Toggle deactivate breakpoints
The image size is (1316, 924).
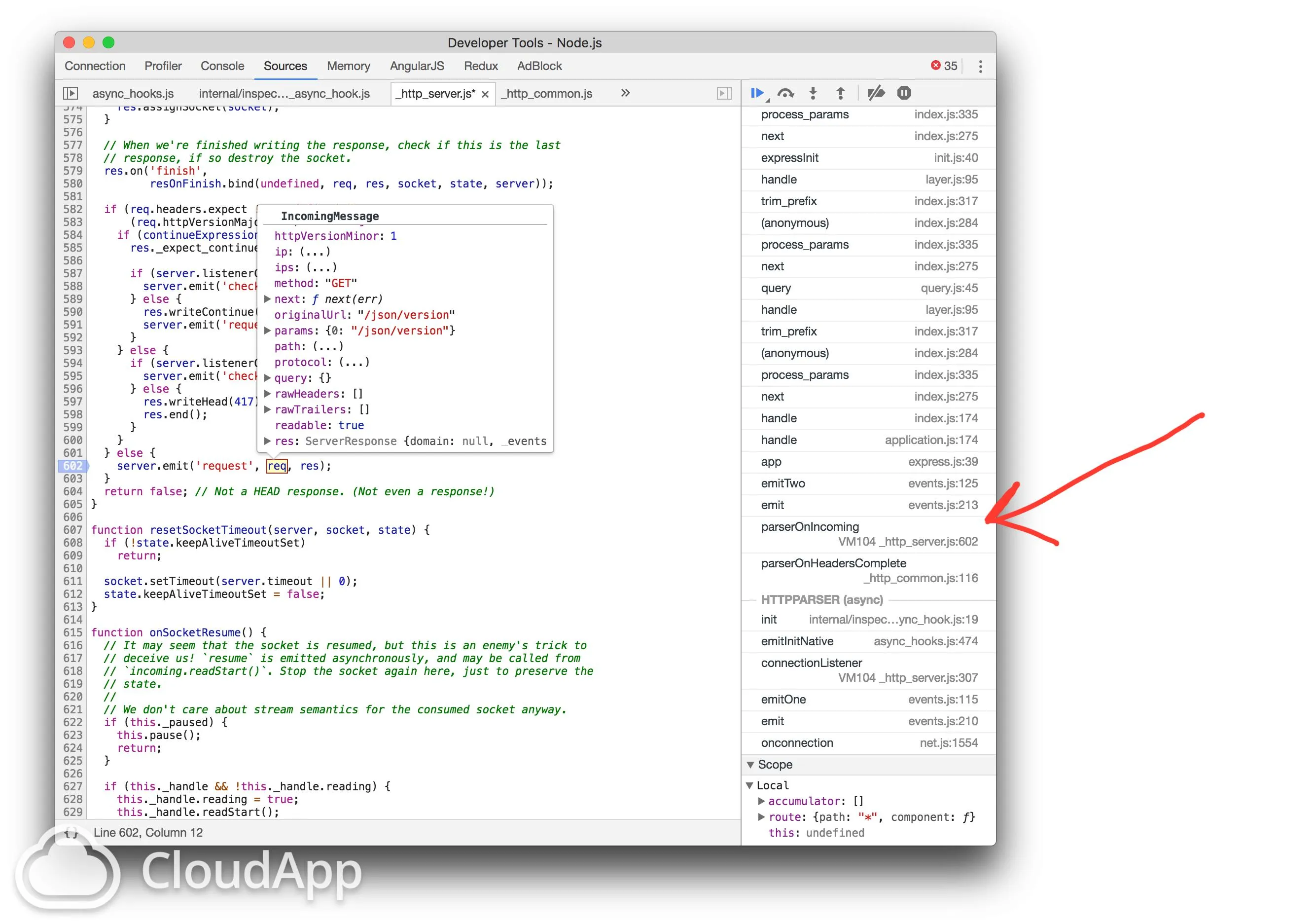(875, 93)
